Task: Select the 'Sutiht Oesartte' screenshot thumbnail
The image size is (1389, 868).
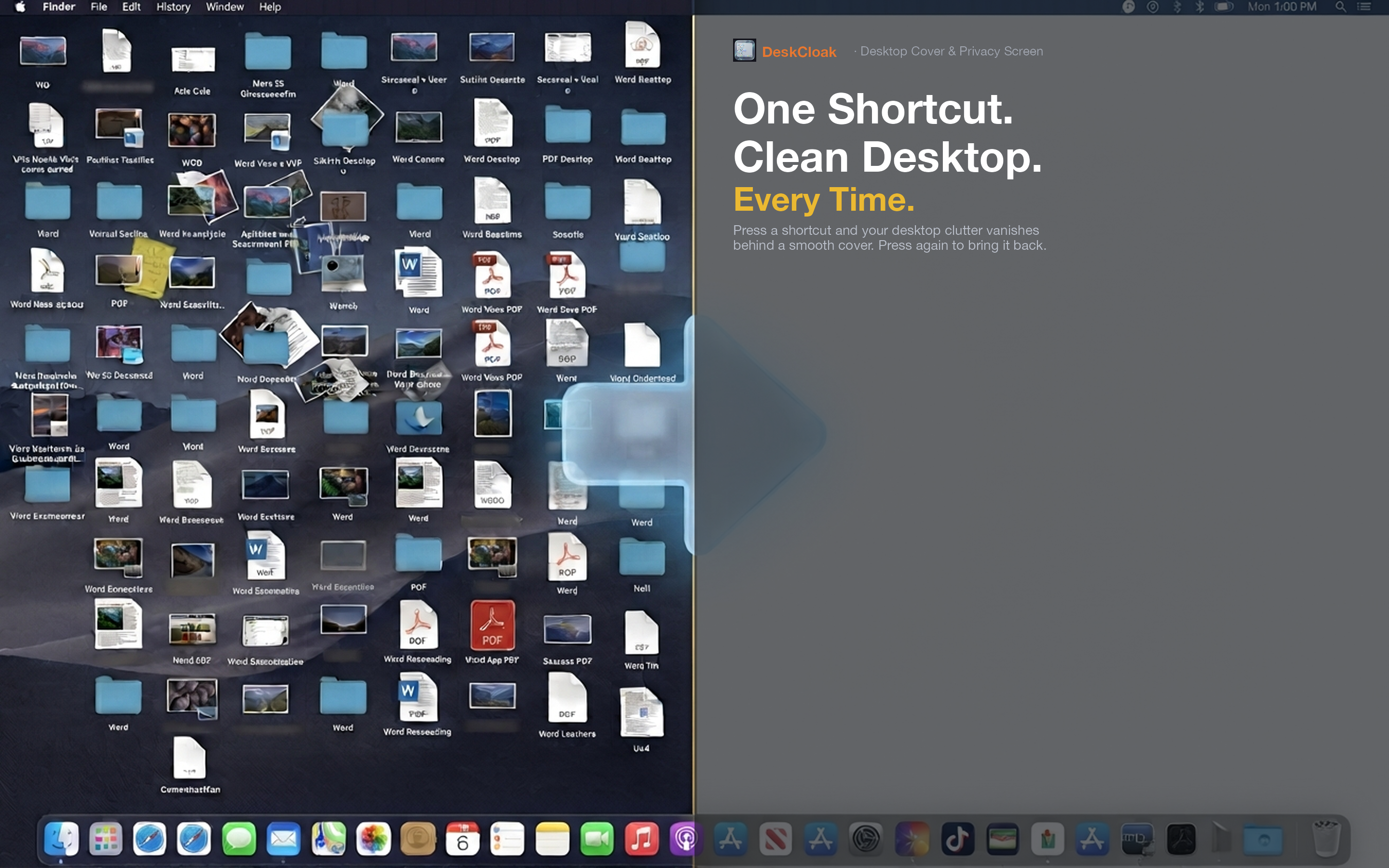Action: pyautogui.click(x=492, y=46)
